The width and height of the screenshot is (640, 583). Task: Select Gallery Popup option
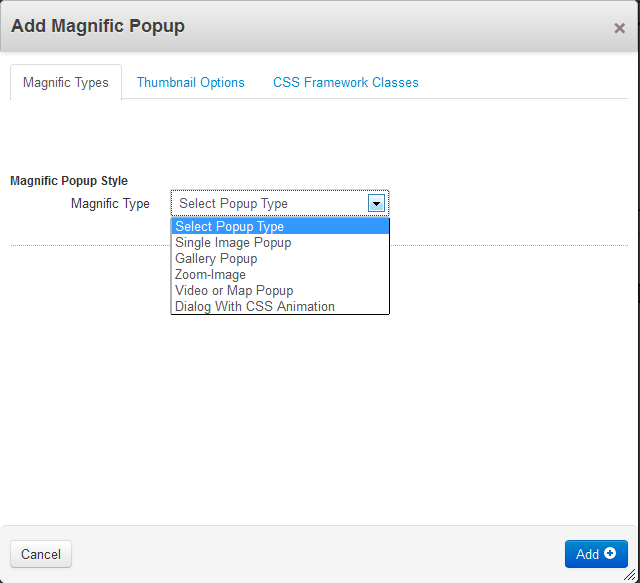pyautogui.click(x=280, y=258)
